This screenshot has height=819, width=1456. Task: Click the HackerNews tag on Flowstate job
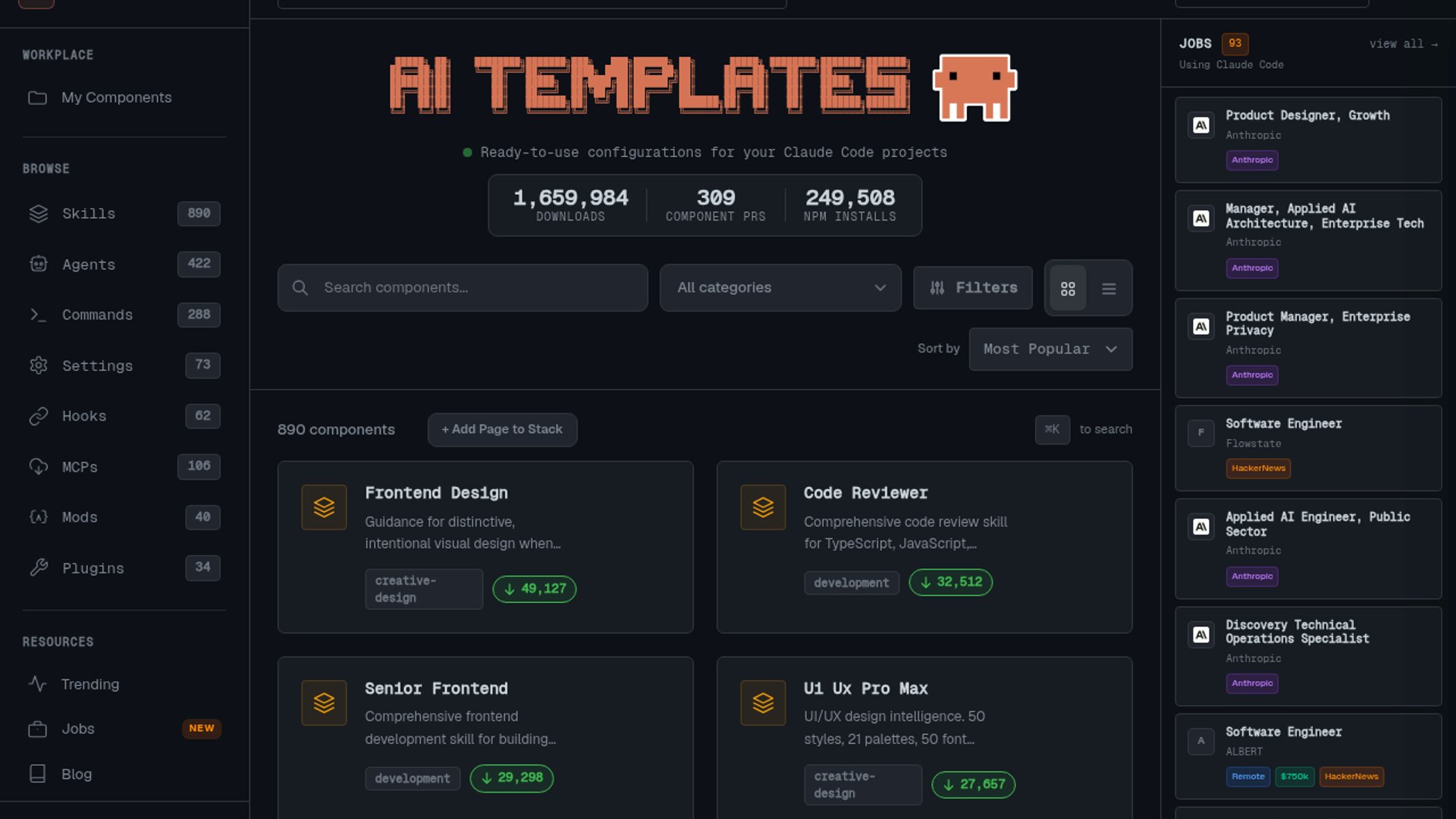[1258, 469]
